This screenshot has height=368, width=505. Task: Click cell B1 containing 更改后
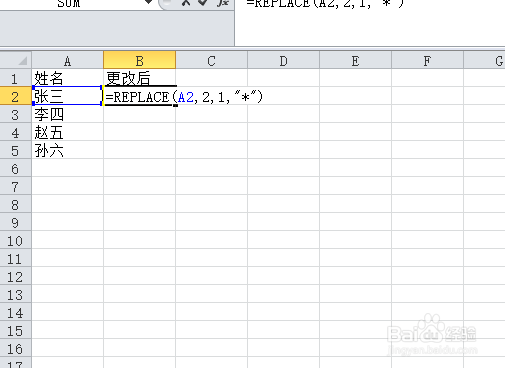click(140, 78)
